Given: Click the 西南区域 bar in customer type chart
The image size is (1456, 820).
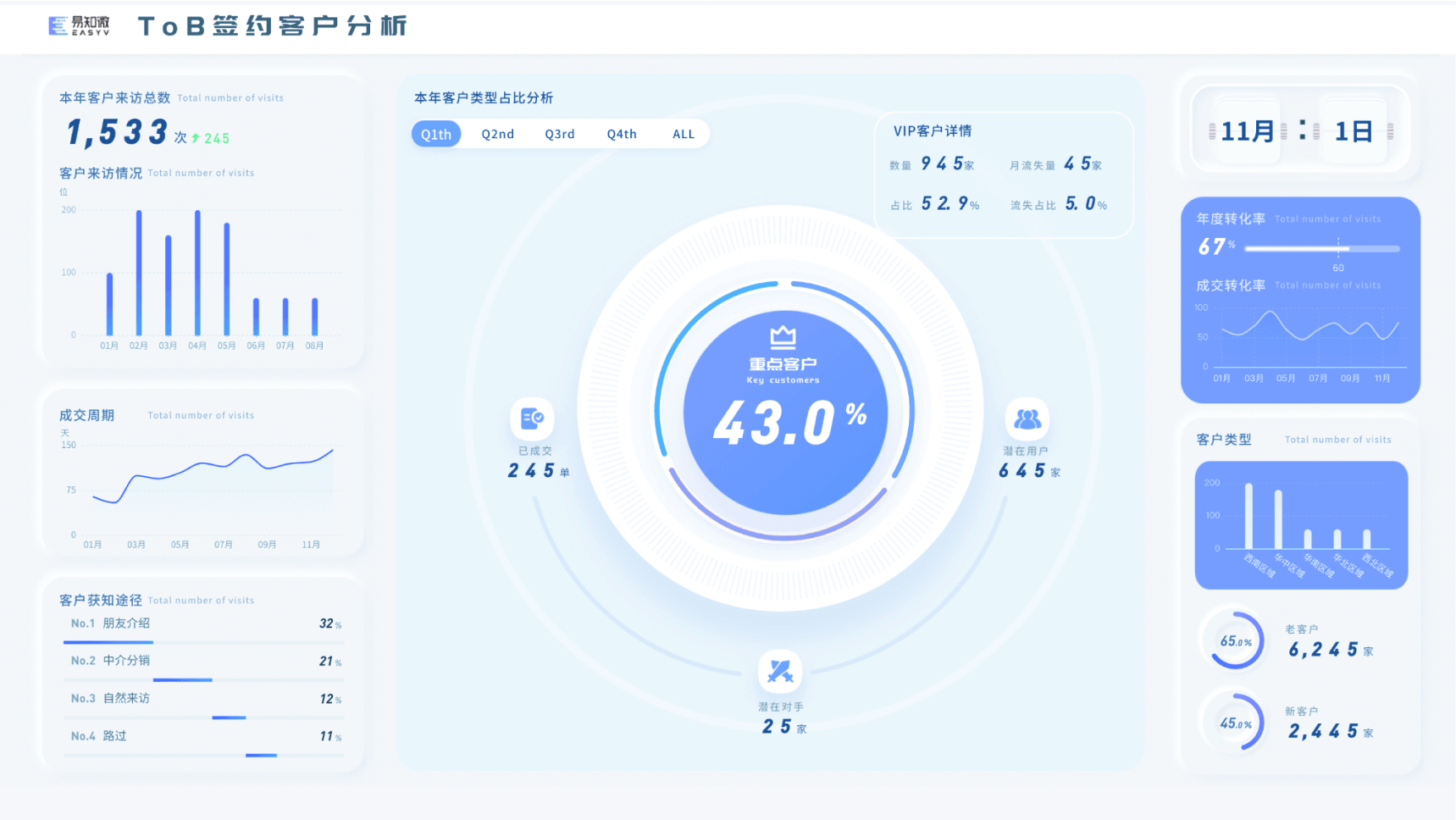Looking at the screenshot, I should pyautogui.click(x=1248, y=516).
